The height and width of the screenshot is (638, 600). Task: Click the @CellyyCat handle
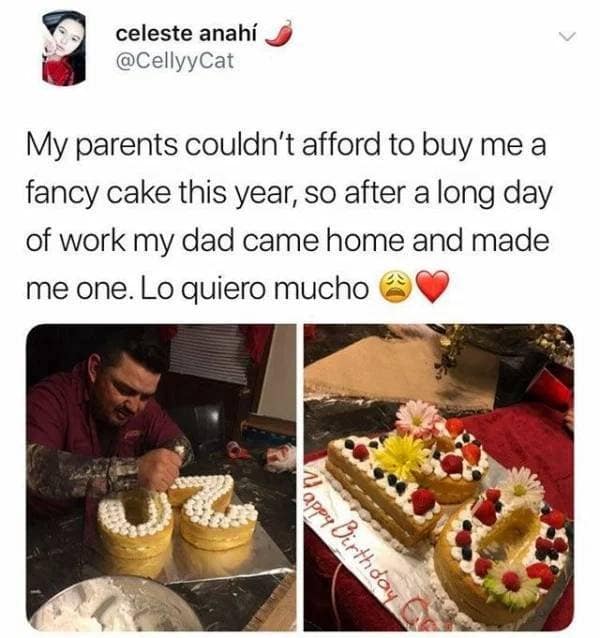[175, 61]
